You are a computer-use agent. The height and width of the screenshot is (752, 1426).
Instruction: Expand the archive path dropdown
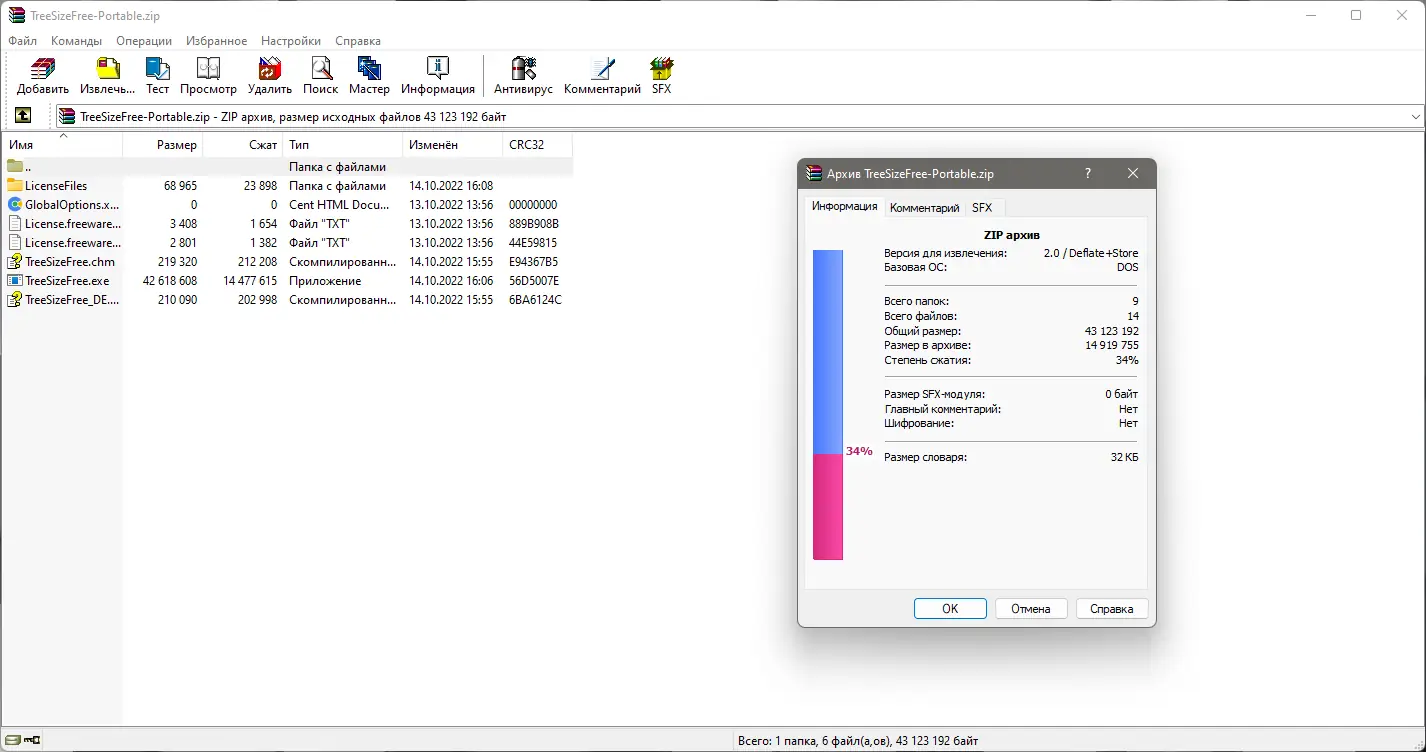[x=1415, y=116]
